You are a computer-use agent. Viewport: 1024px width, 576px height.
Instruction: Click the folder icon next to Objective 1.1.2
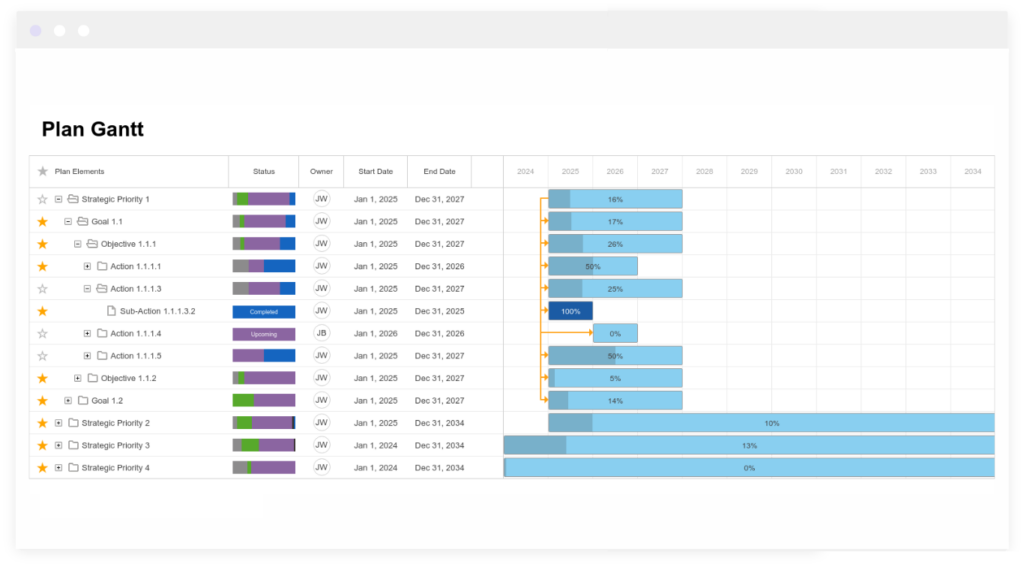coord(92,378)
